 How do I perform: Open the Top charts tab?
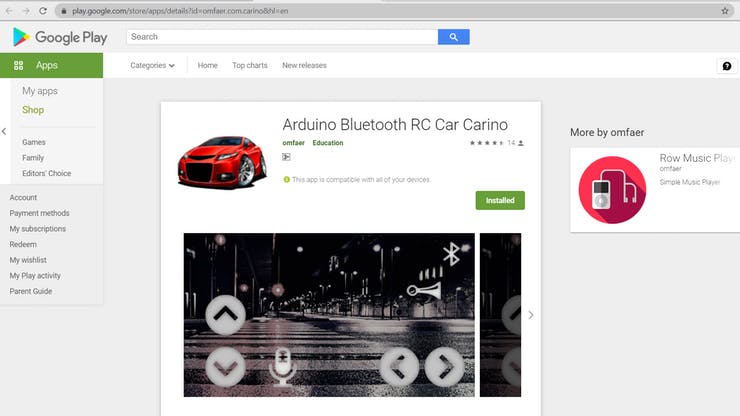coord(250,65)
